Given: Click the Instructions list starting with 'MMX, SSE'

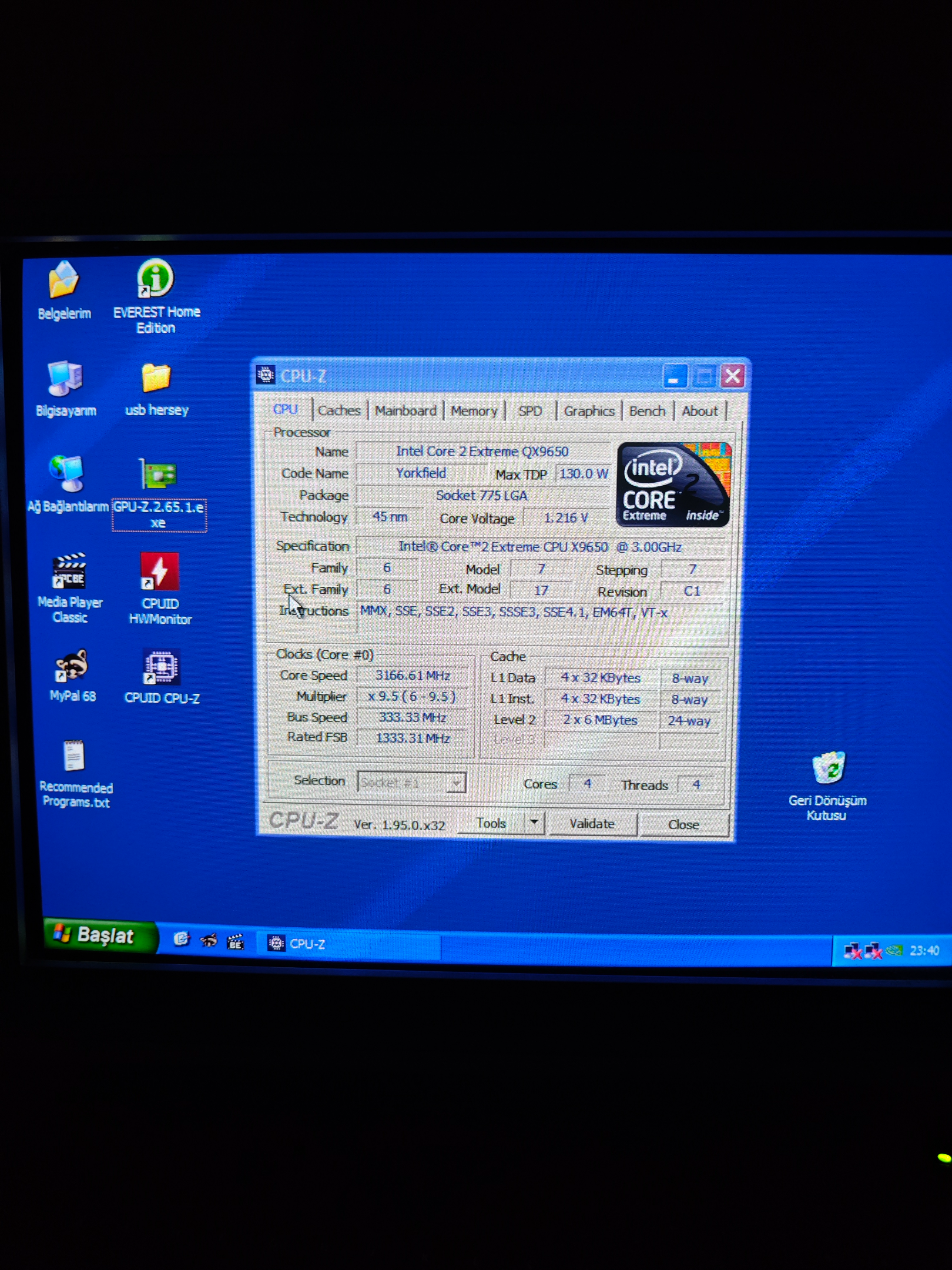Looking at the screenshot, I should coord(541,617).
